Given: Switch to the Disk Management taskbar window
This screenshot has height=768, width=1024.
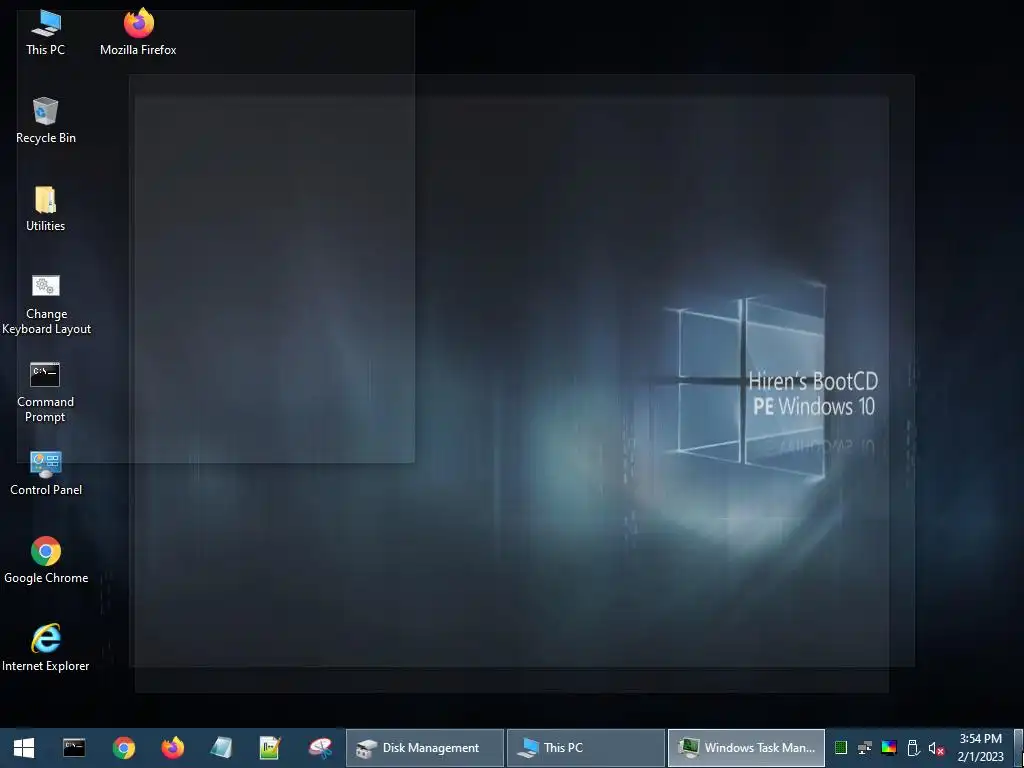Looking at the screenshot, I should pos(424,748).
